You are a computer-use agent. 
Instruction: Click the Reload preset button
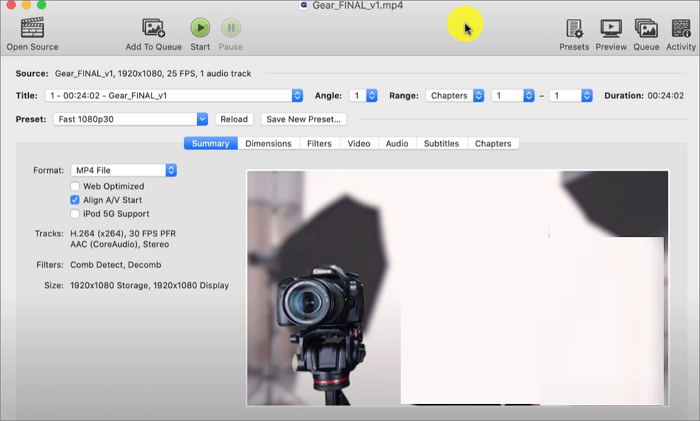[x=234, y=119]
